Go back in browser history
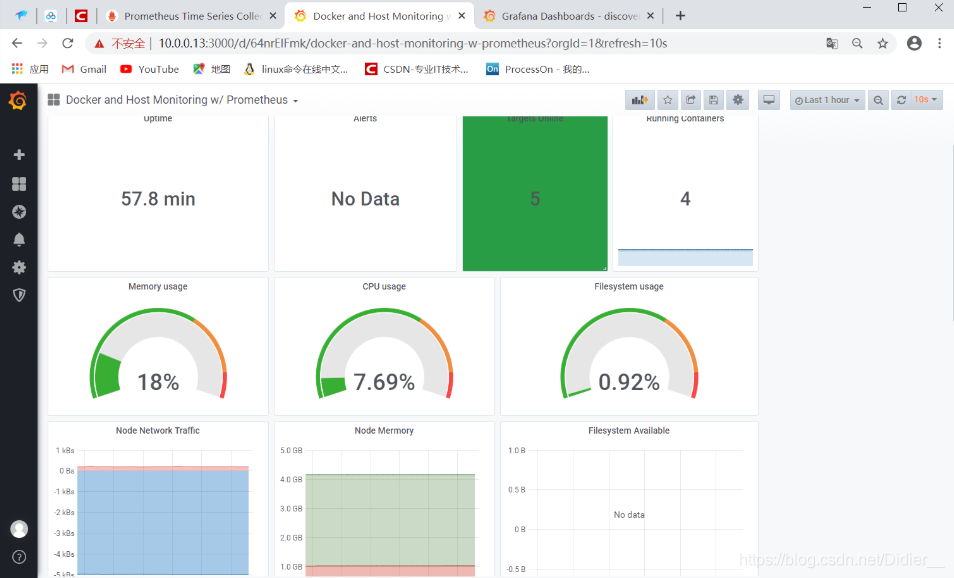Viewport: 954px width, 578px height. click(17, 43)
